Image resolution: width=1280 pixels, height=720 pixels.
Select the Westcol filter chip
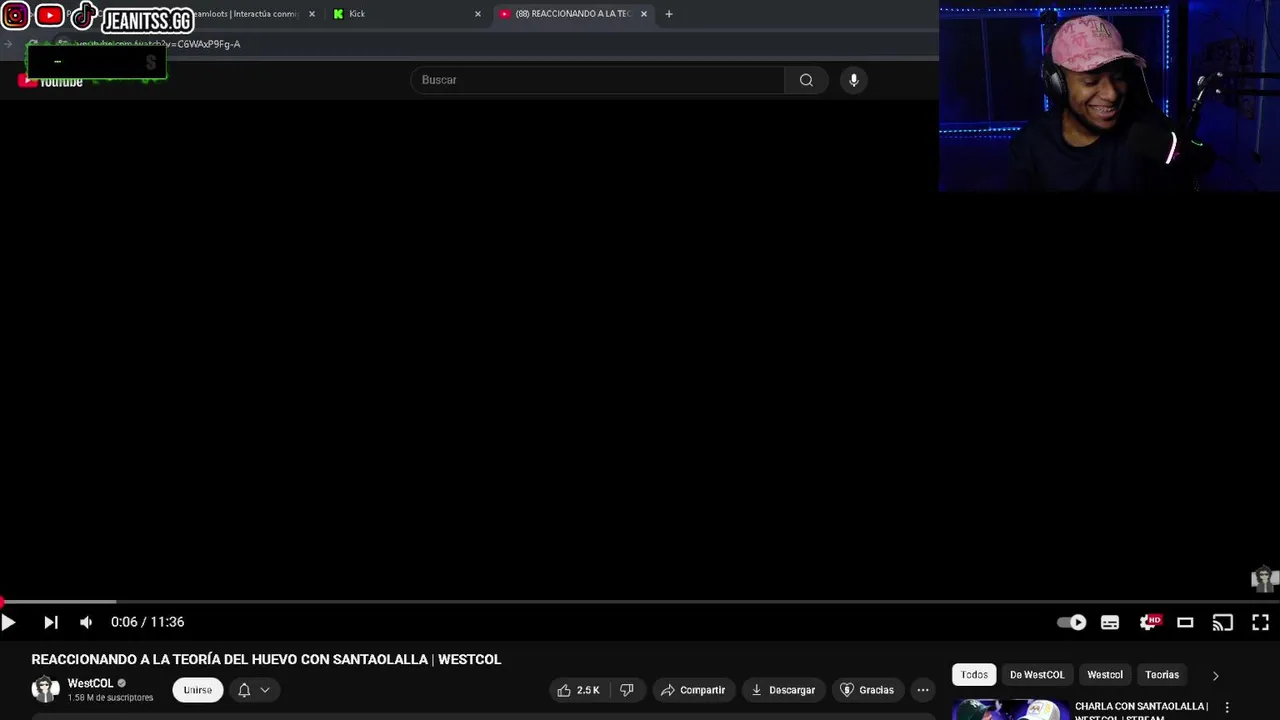coord(1105,675)
